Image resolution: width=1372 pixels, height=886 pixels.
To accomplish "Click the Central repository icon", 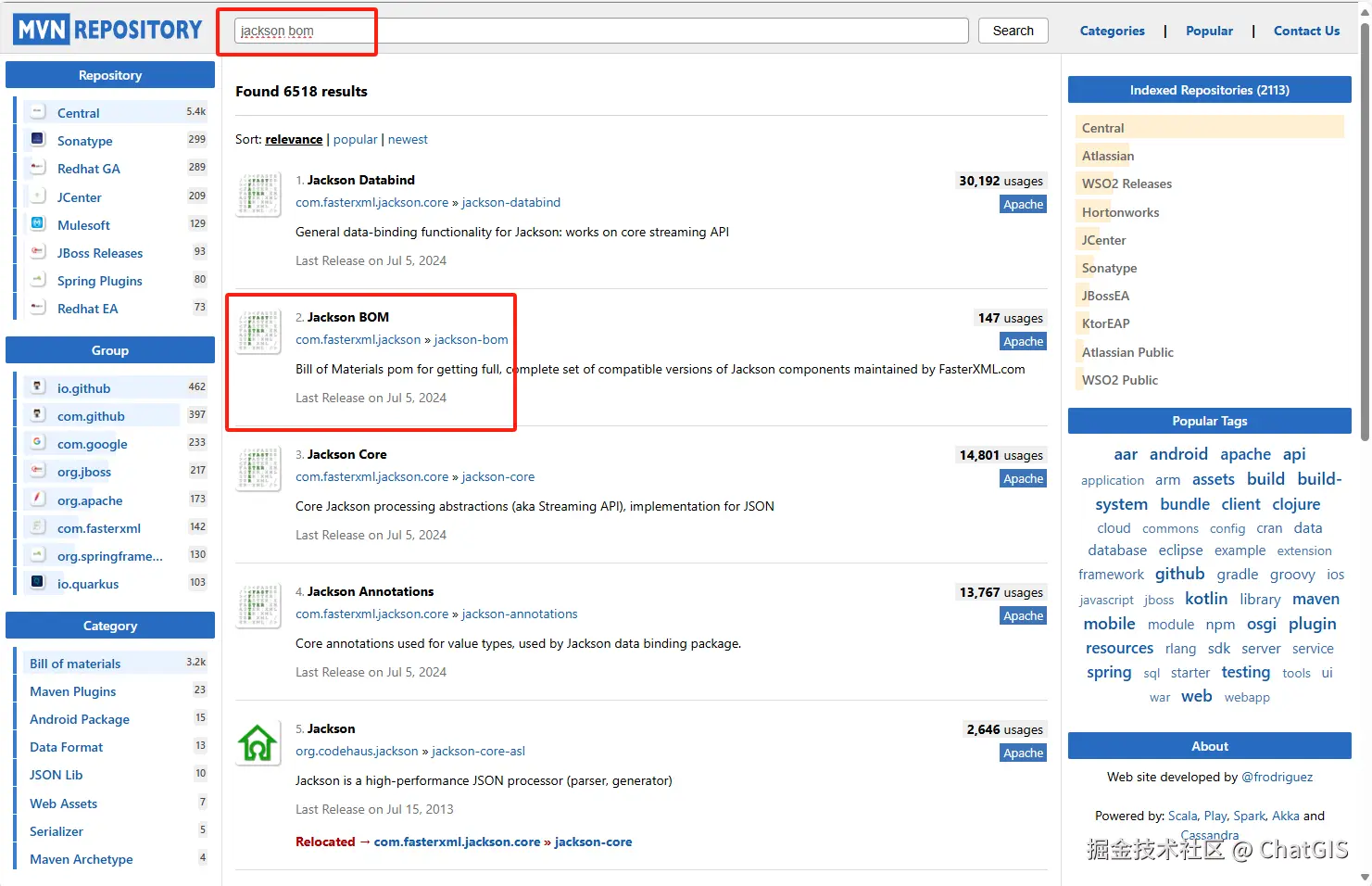I will [38, 112].
